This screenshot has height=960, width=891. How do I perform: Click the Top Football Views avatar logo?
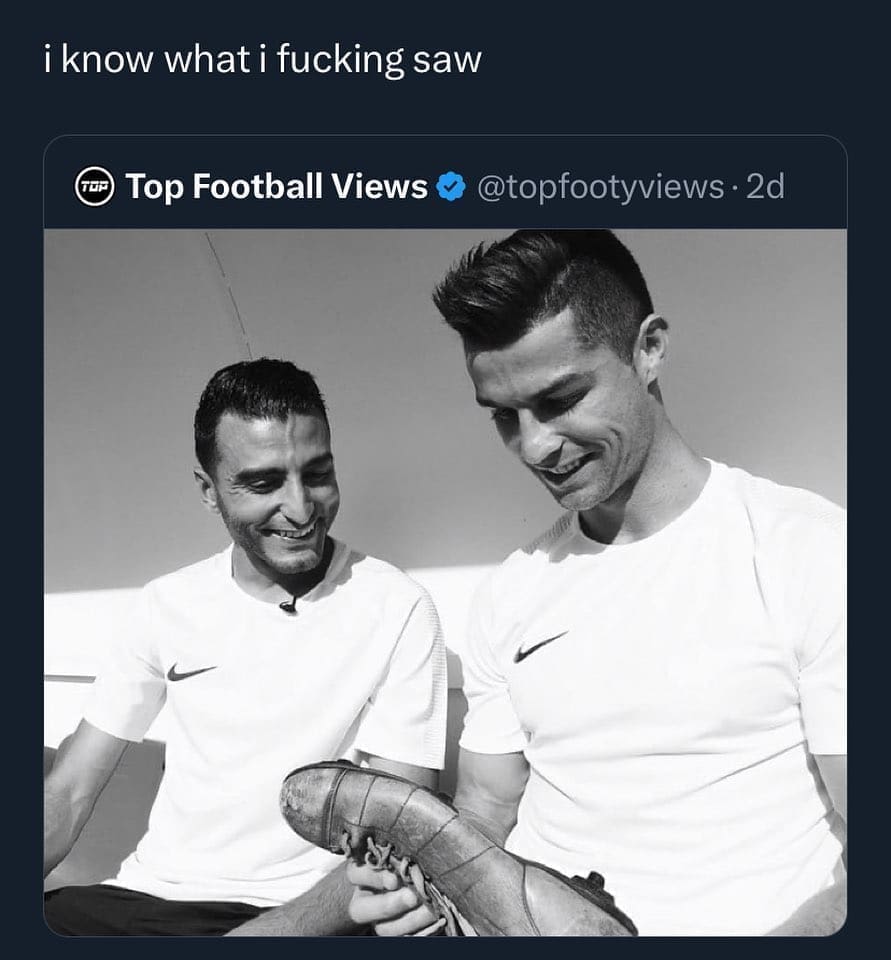[95, 186]
